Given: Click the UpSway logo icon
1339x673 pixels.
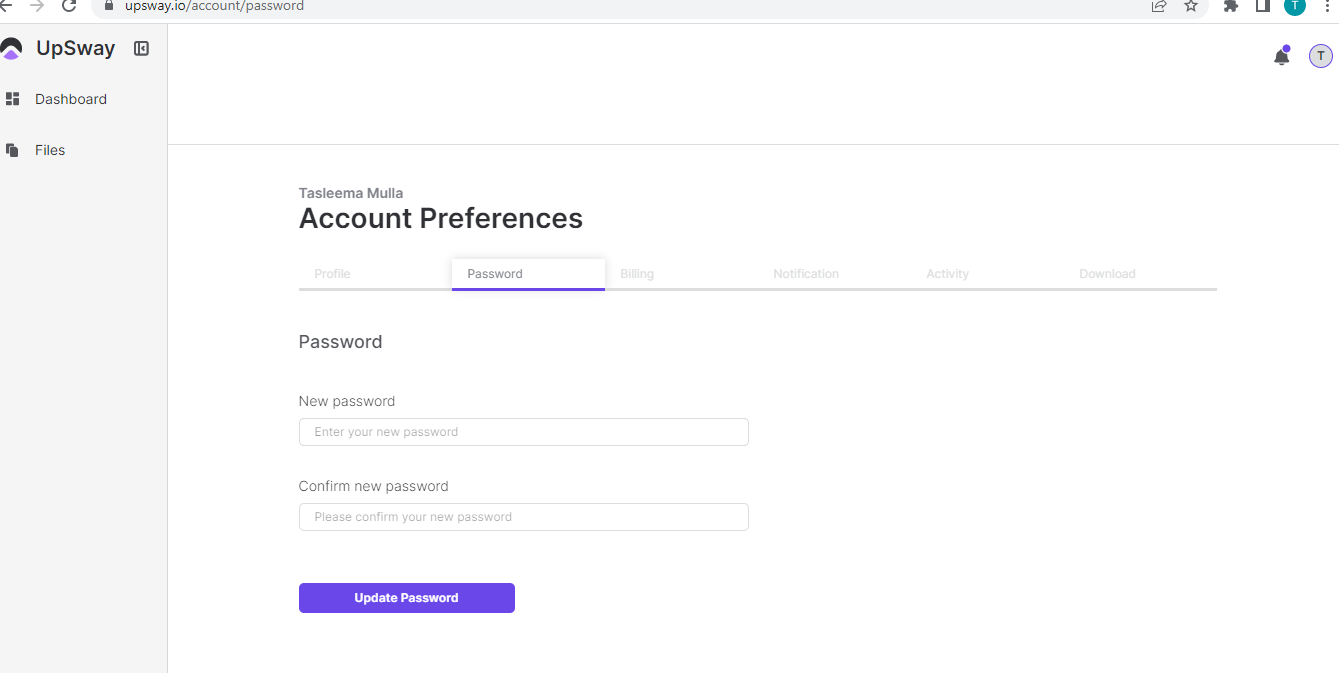Looking at the screenshot, I should (x=11, y=48).
